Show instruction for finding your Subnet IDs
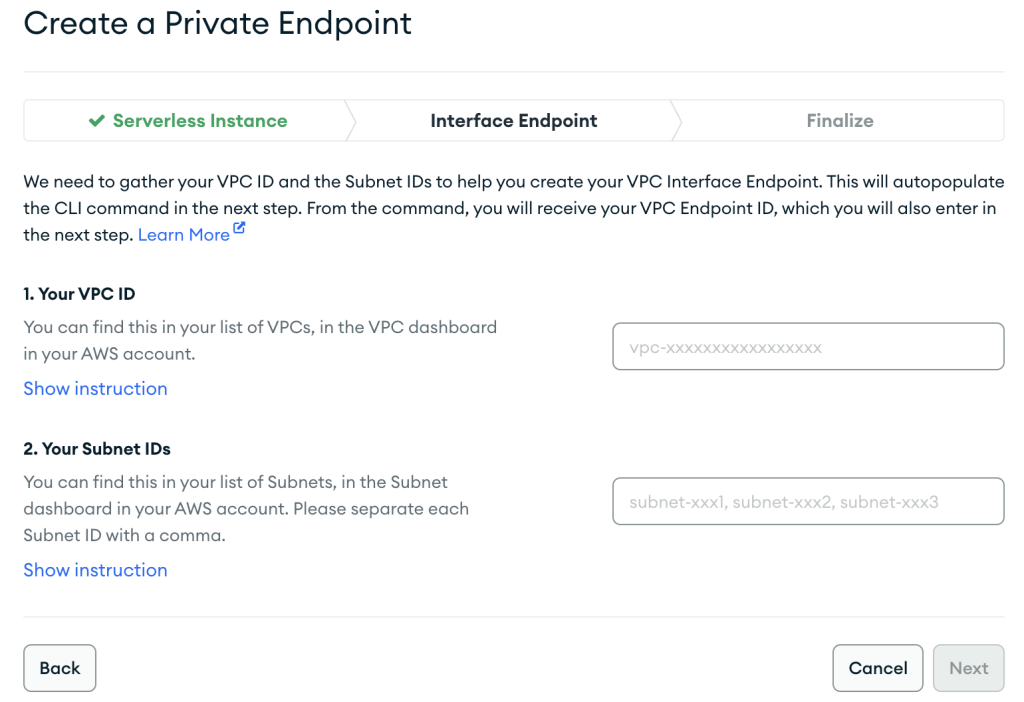The width and height of the screenshot is (1024, 702). (x=95, y=570)
